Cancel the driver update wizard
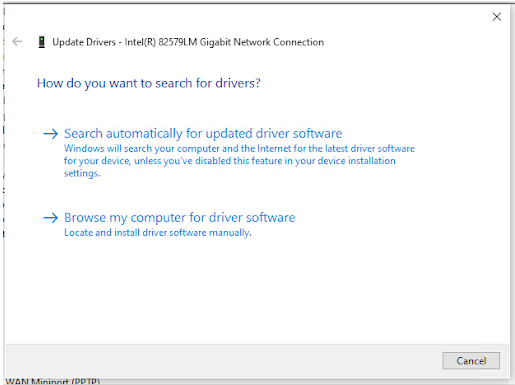 (471, 361)
